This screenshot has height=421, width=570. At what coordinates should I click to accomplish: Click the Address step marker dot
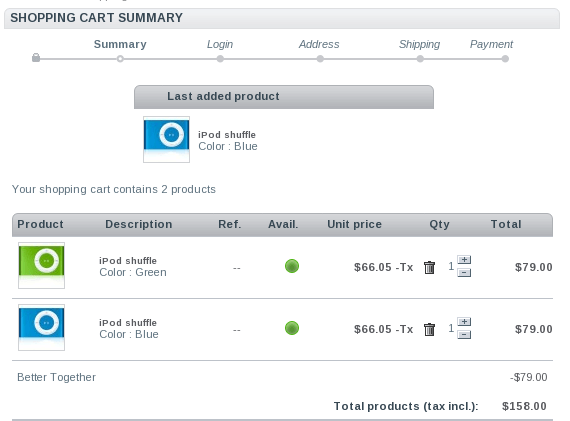point(320,59)
